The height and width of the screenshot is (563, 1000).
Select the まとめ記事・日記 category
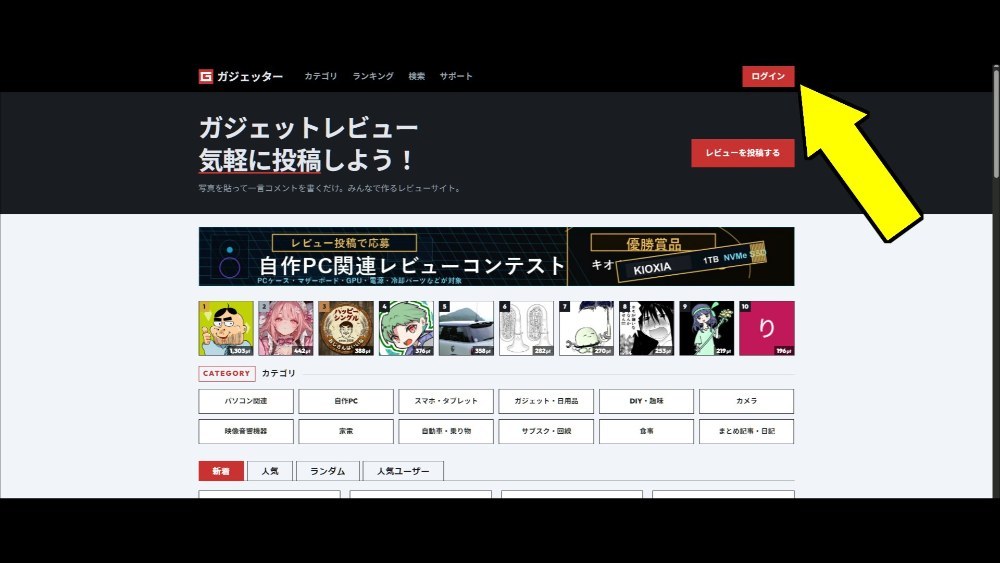746,431
